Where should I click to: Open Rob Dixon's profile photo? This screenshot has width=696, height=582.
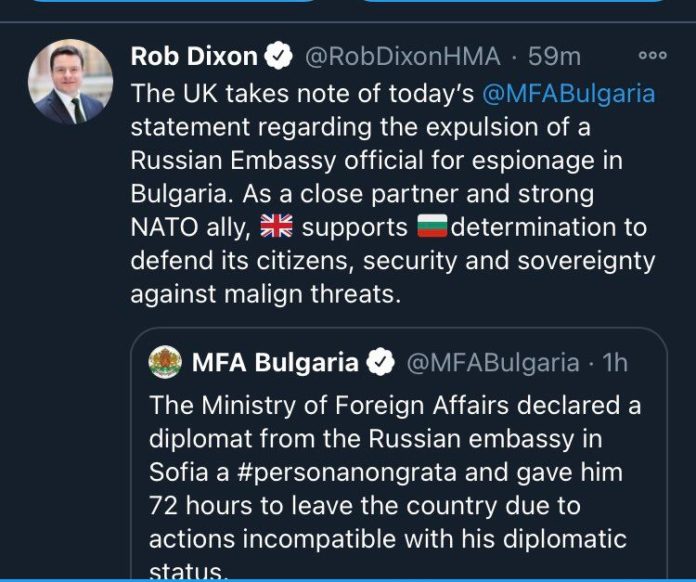point(64,82)
